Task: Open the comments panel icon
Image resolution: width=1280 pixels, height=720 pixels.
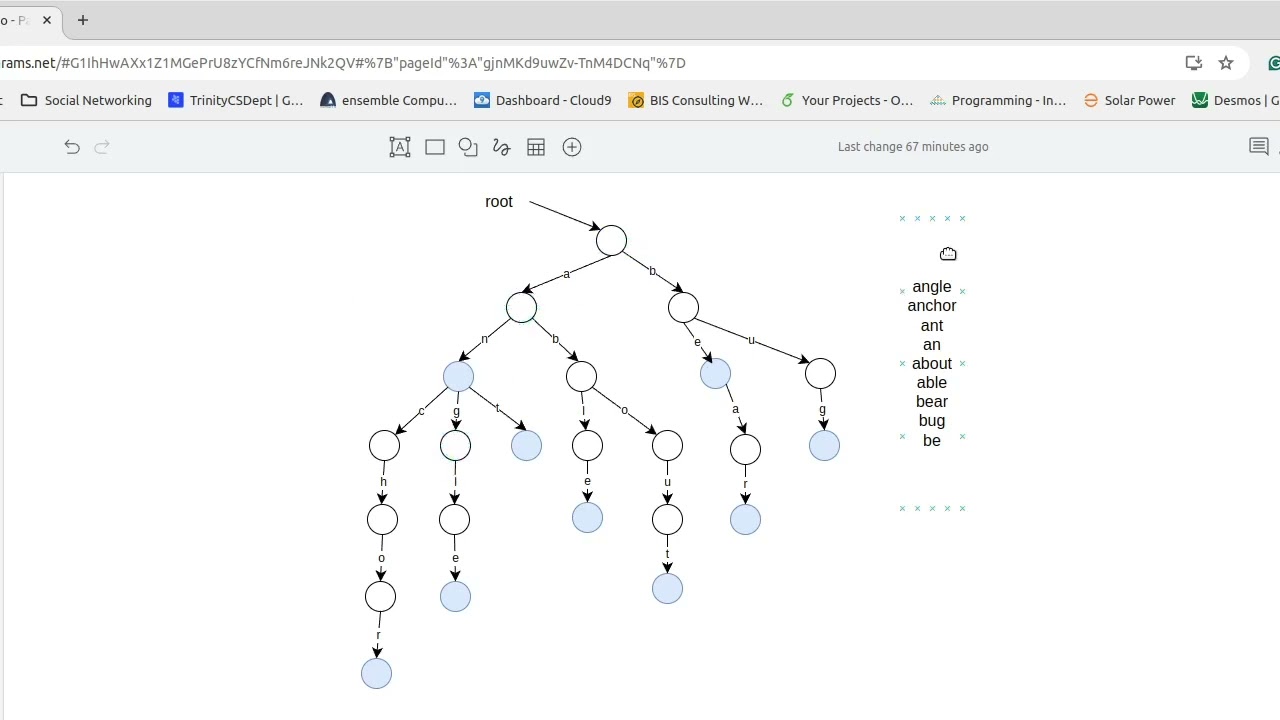Action: pos(1259,147)
